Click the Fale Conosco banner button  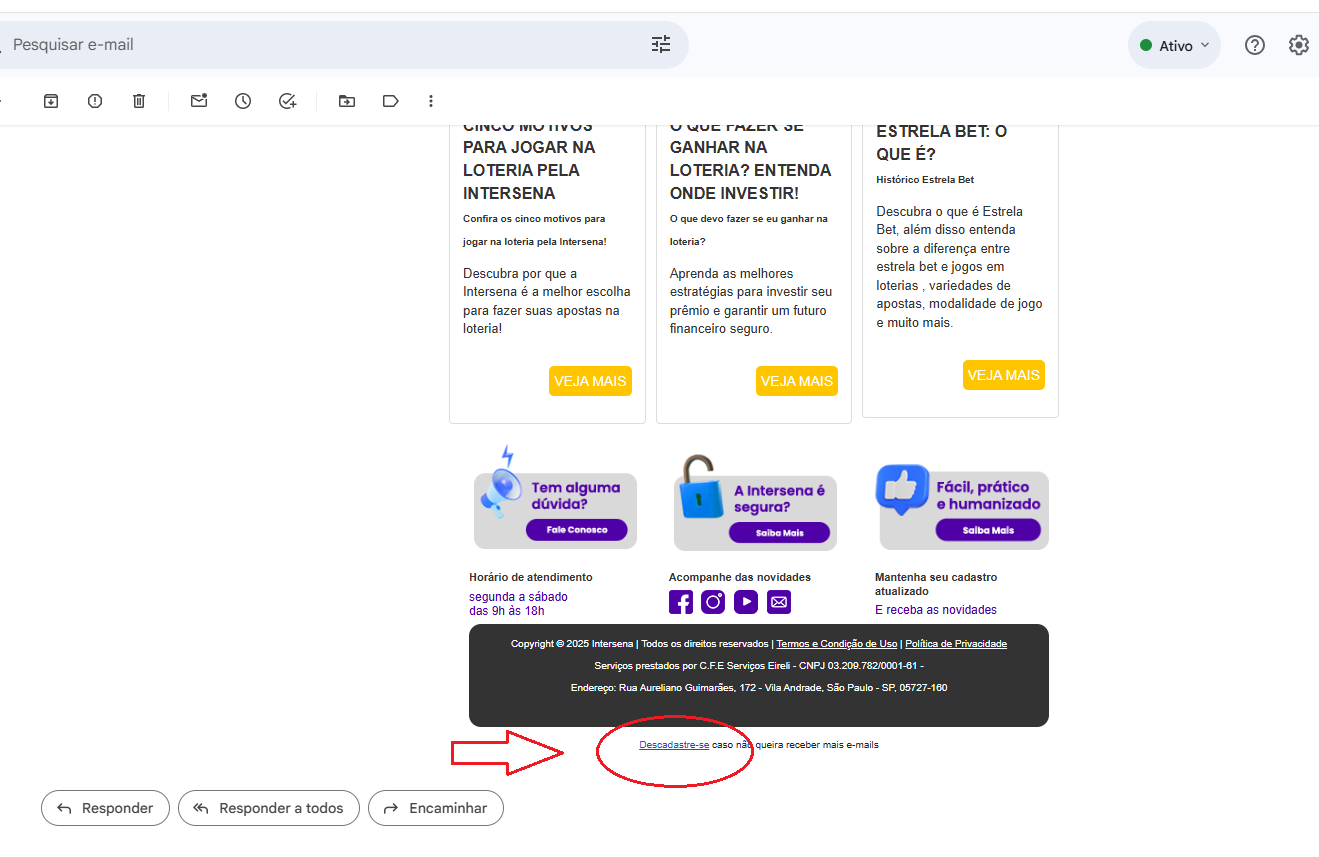click(577, 530)
